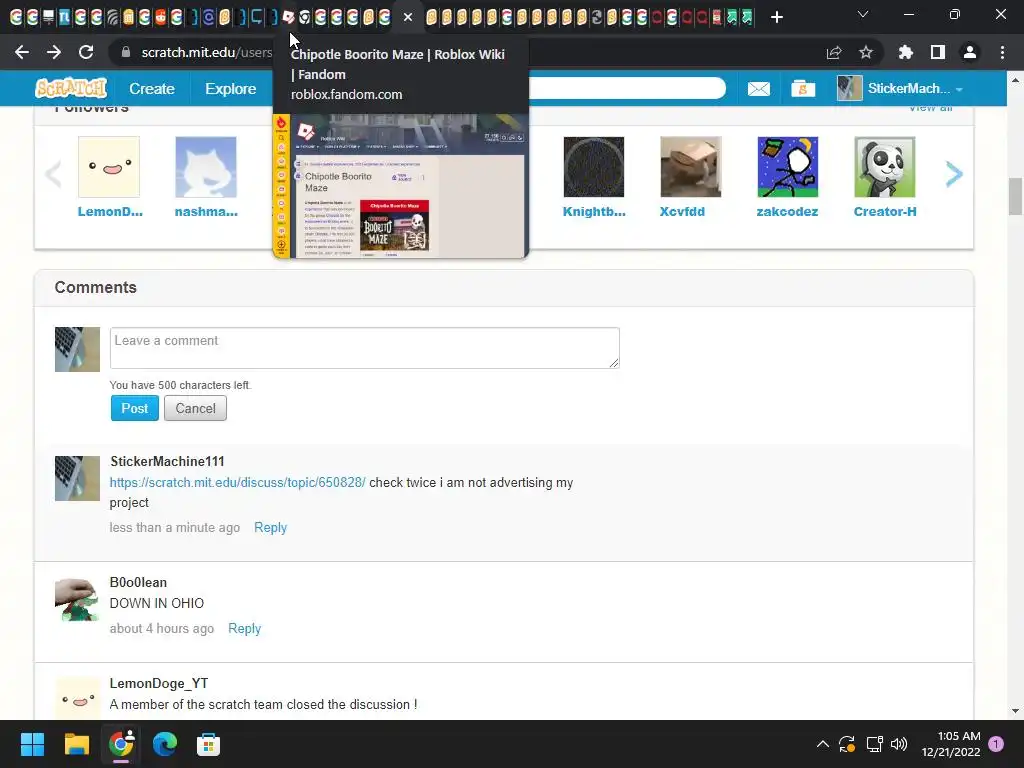Viewport: 1024px width, 768px height.
Task: Open Xcvfdd follower avatar
Action: pyautogui.click(x=691, y=167)
